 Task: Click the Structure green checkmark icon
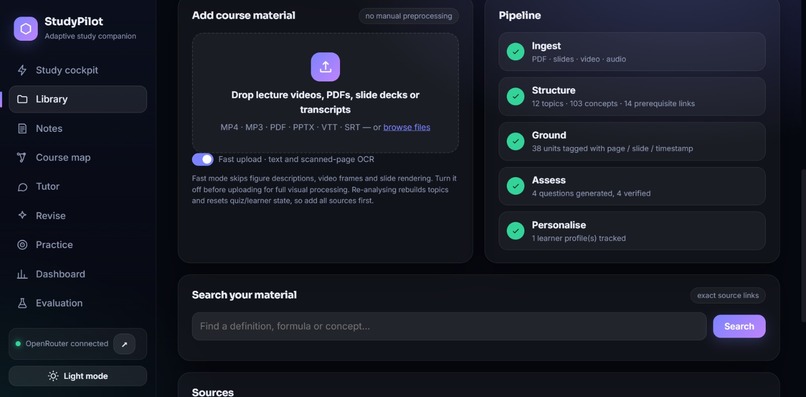tap(516, 96)
